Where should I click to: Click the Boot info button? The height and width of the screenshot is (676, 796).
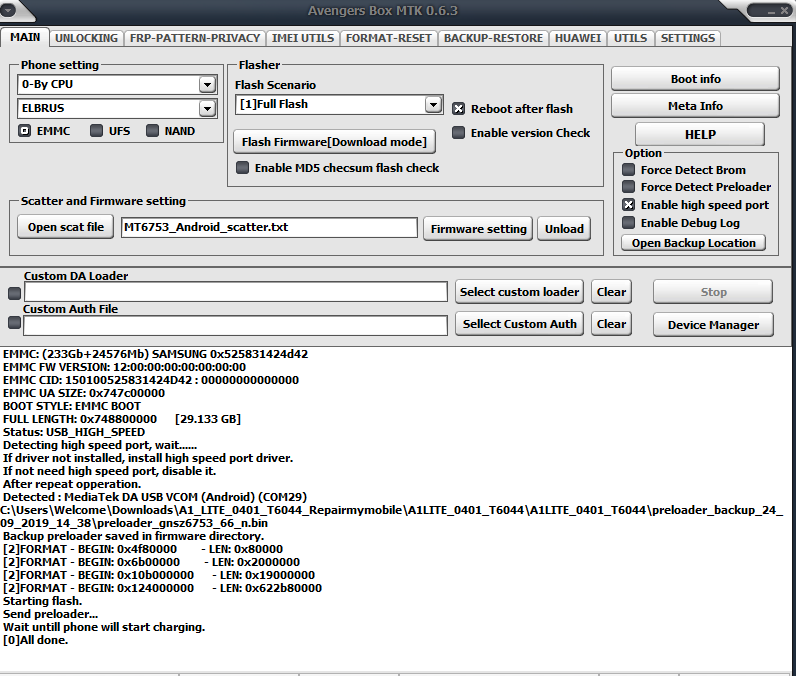click(695, 79)
